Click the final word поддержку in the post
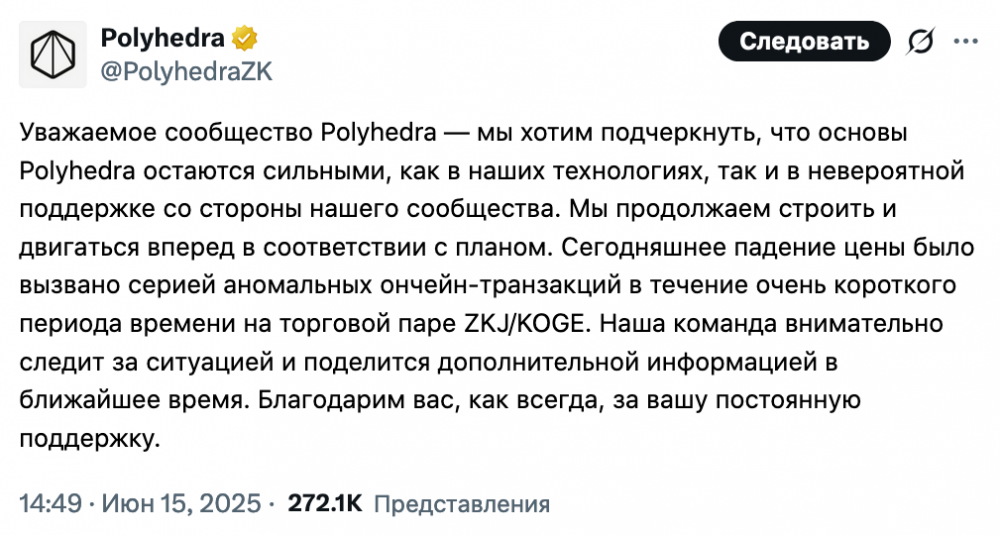The width and height of the screenshot is (1000, 536). tap(89, 440)
